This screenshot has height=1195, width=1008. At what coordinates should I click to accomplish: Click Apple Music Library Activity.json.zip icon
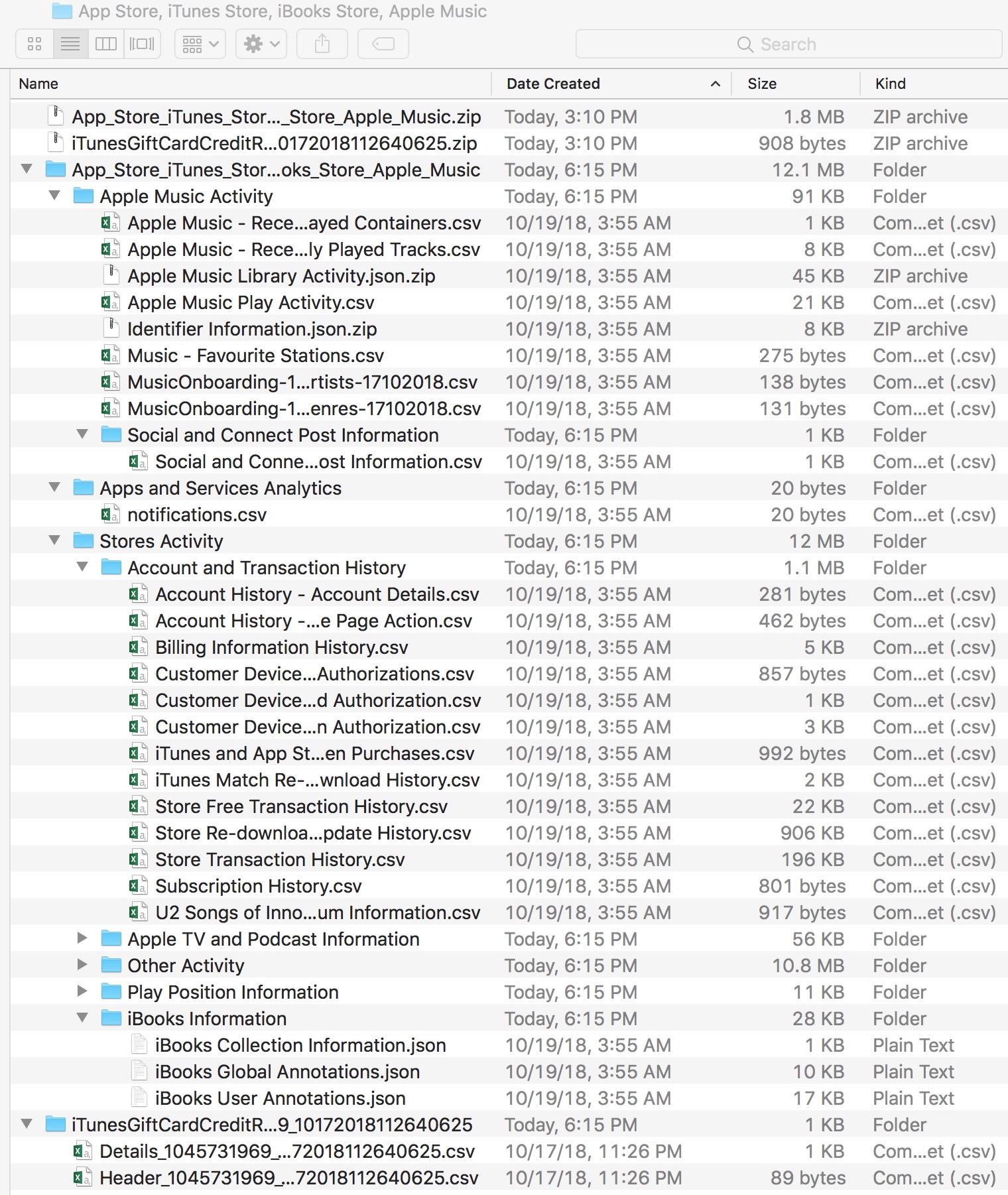click(x=111, y=275)
